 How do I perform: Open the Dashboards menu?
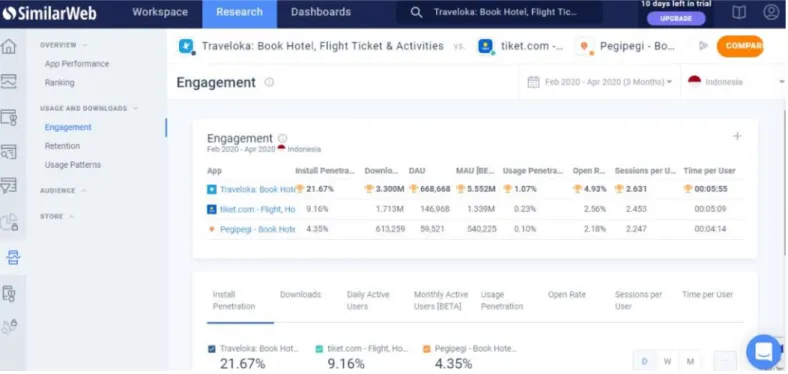pyautogui.click(x=321, y=12)
